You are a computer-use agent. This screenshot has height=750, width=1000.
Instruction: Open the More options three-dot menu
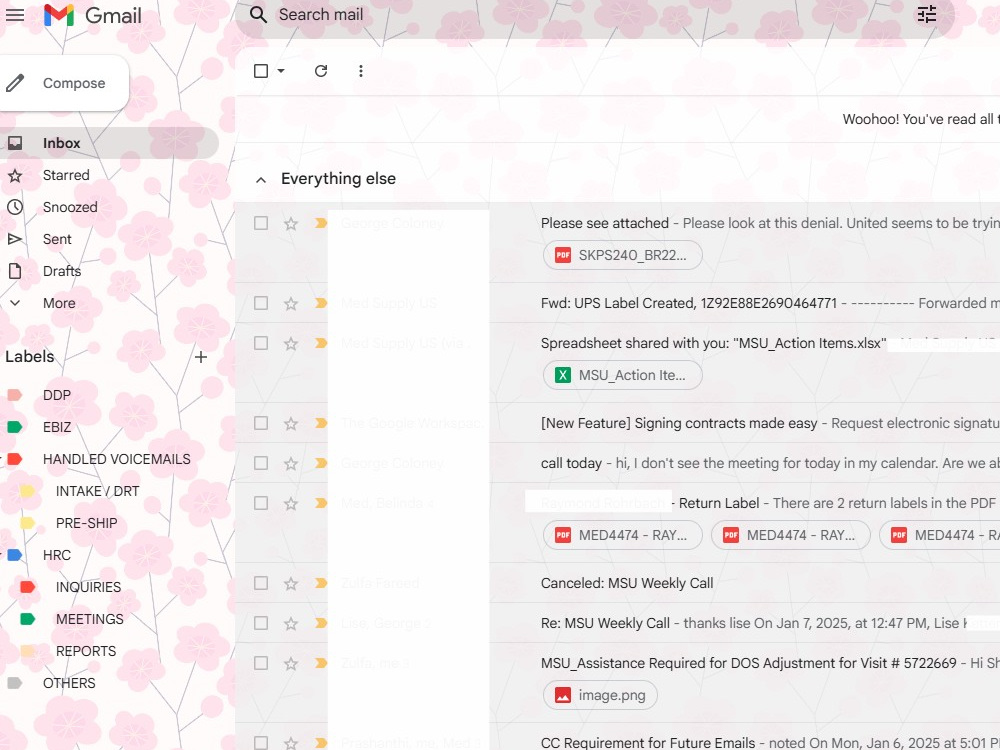(x=361, y=71)
